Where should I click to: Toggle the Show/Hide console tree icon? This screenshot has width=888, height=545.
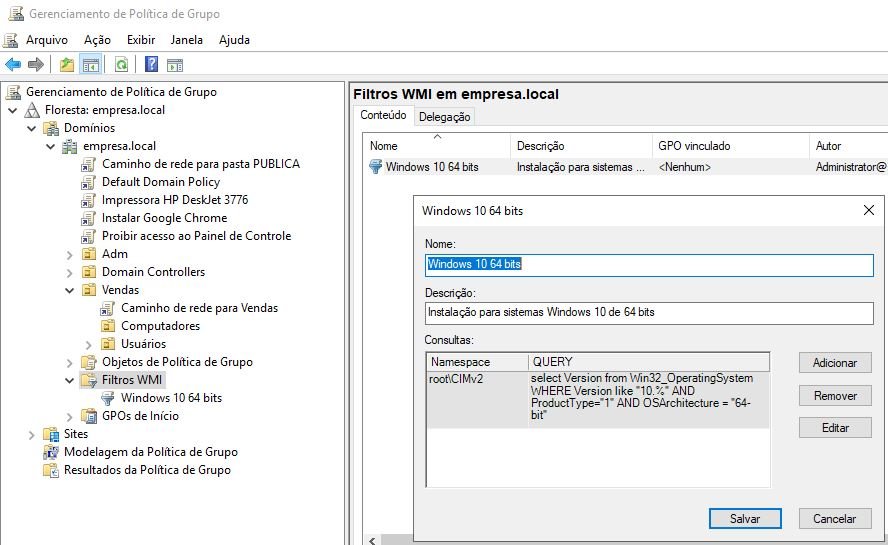[91, 65]
